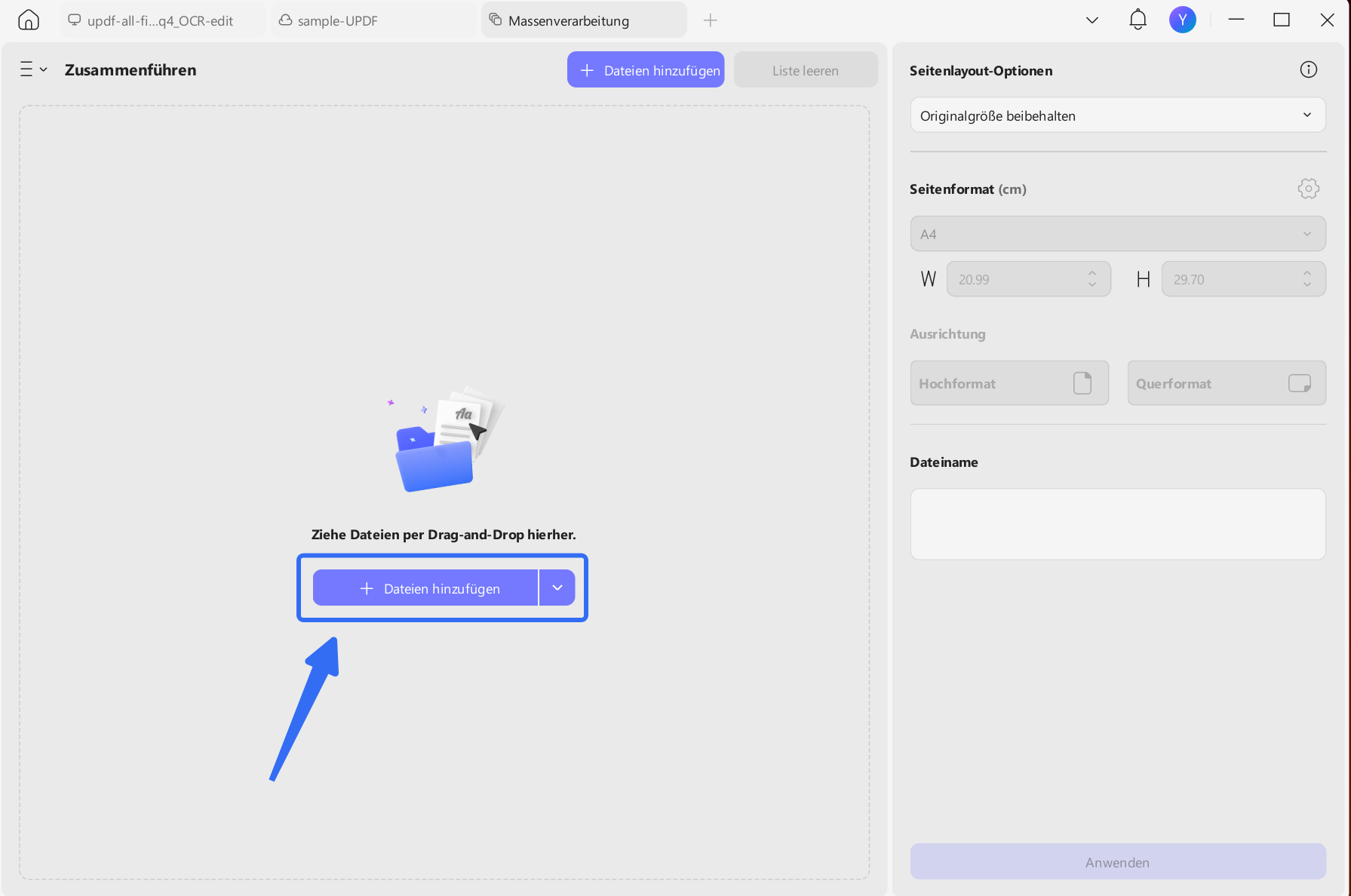
Task: Click the Home icon in the title bar
Action: click(x=28, y=20)
